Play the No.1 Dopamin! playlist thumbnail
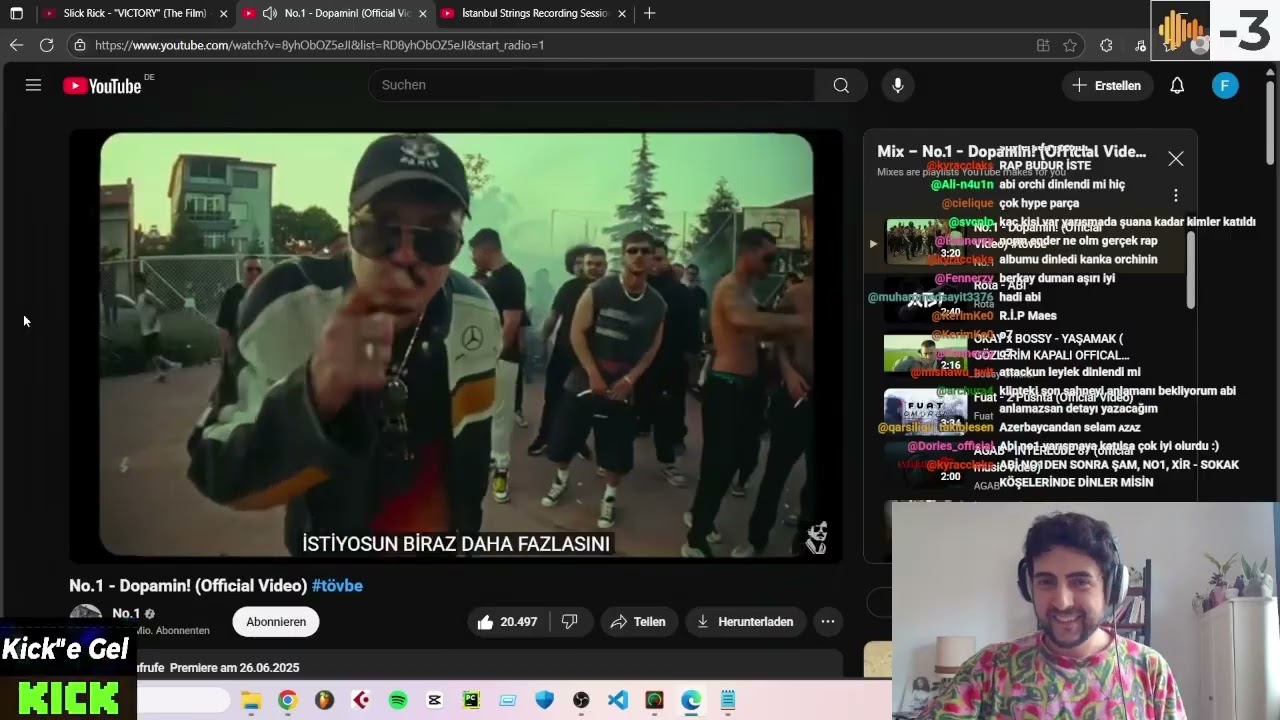The image size is (1280, 720). pyautogui.click(x=924, y=242)
